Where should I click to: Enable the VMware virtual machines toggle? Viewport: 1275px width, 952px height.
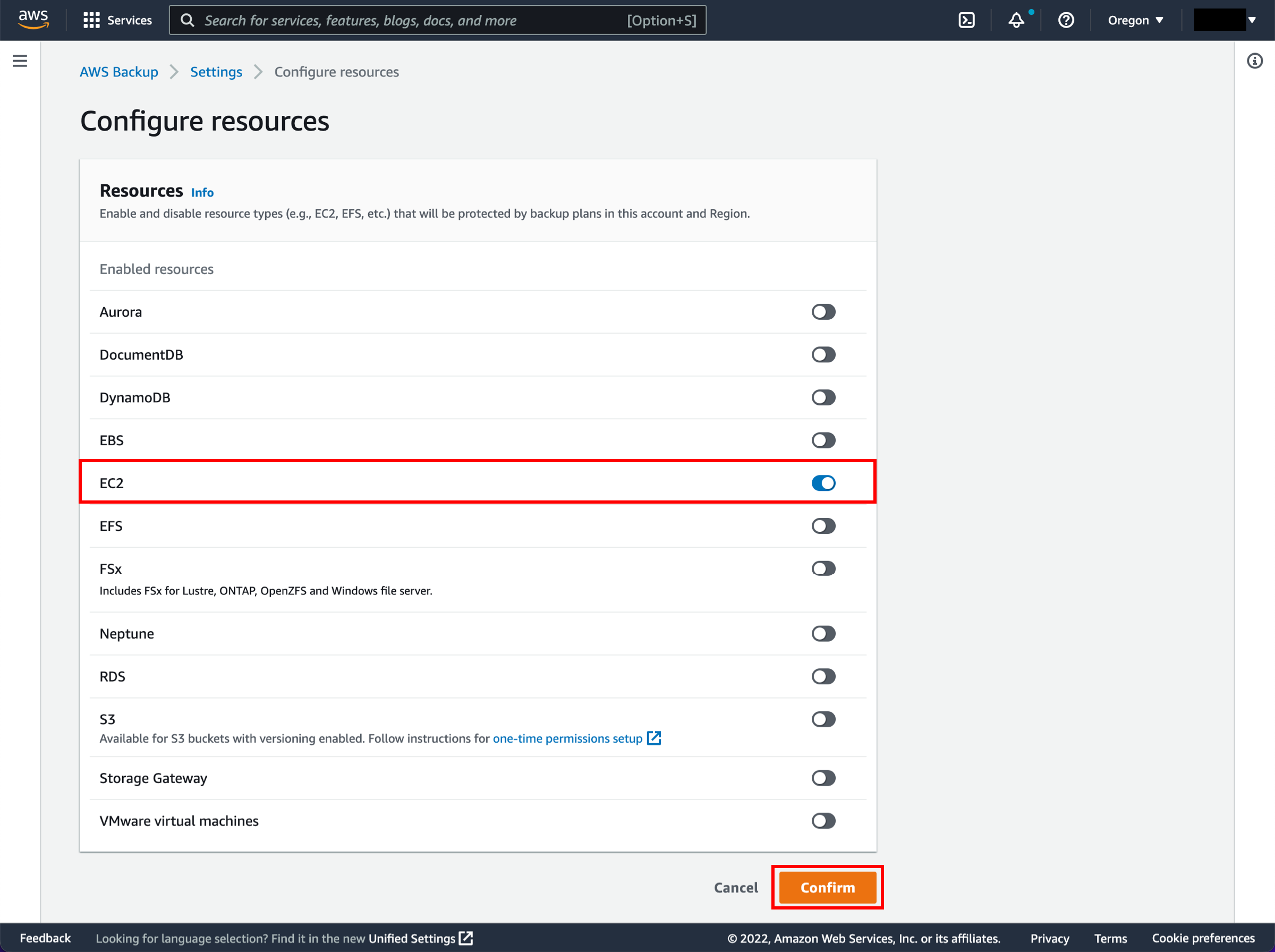tap(823, 821)
